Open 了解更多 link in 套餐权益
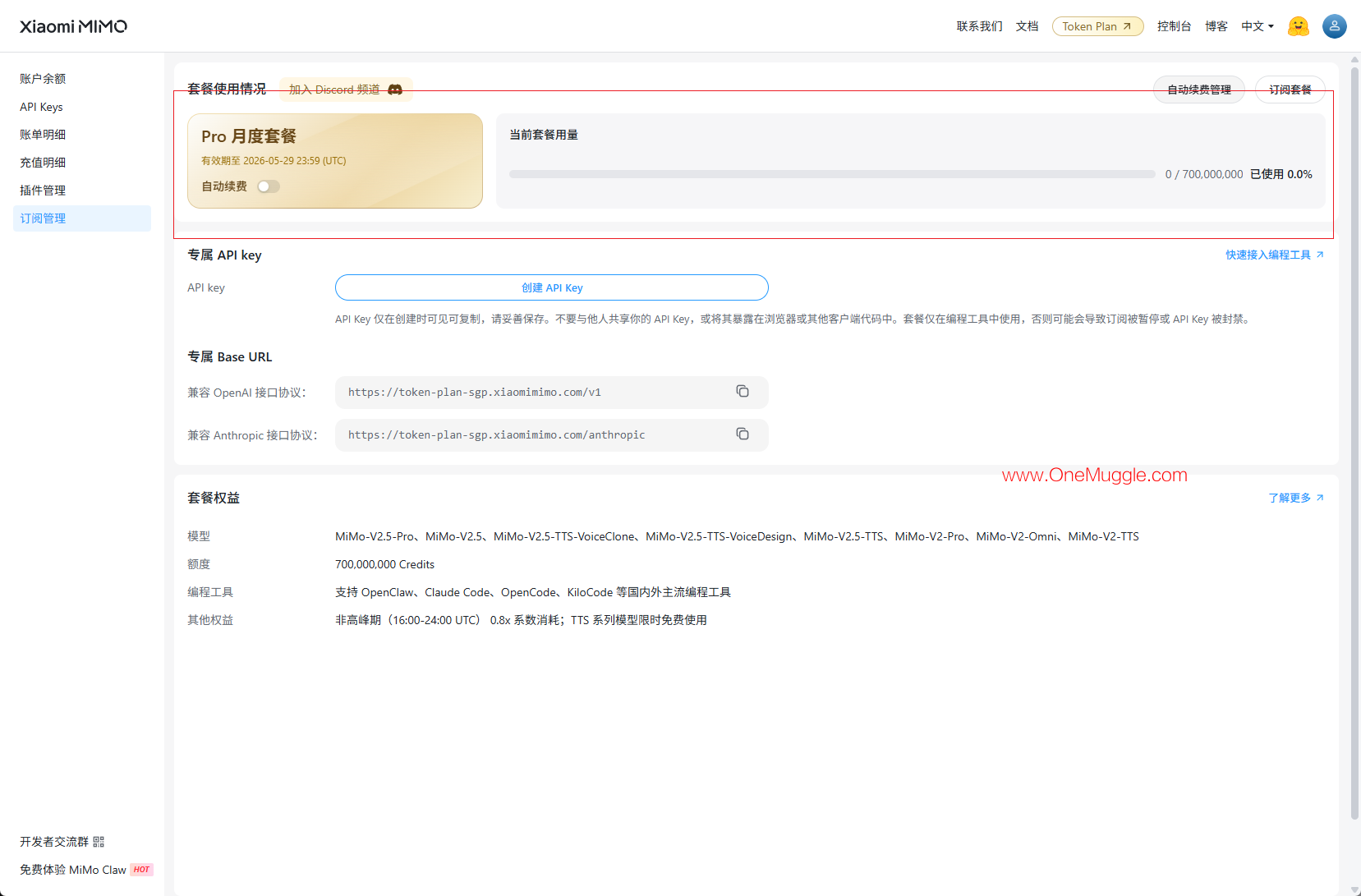1361x896 pixels. pos(1296,498)
